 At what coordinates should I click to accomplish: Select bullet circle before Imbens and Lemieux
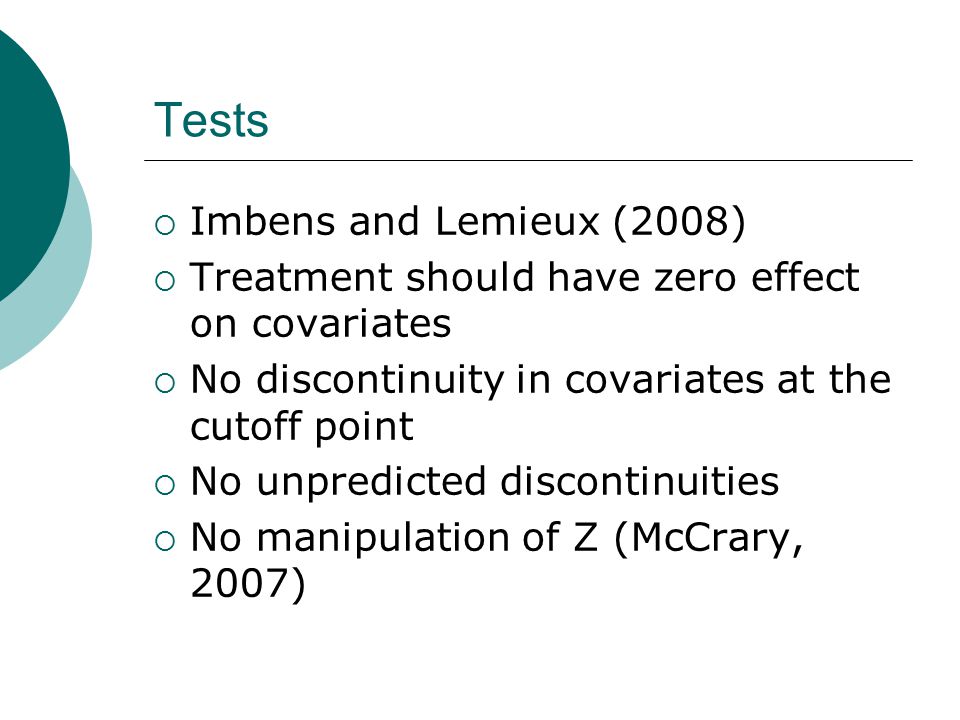coord(165,225)
